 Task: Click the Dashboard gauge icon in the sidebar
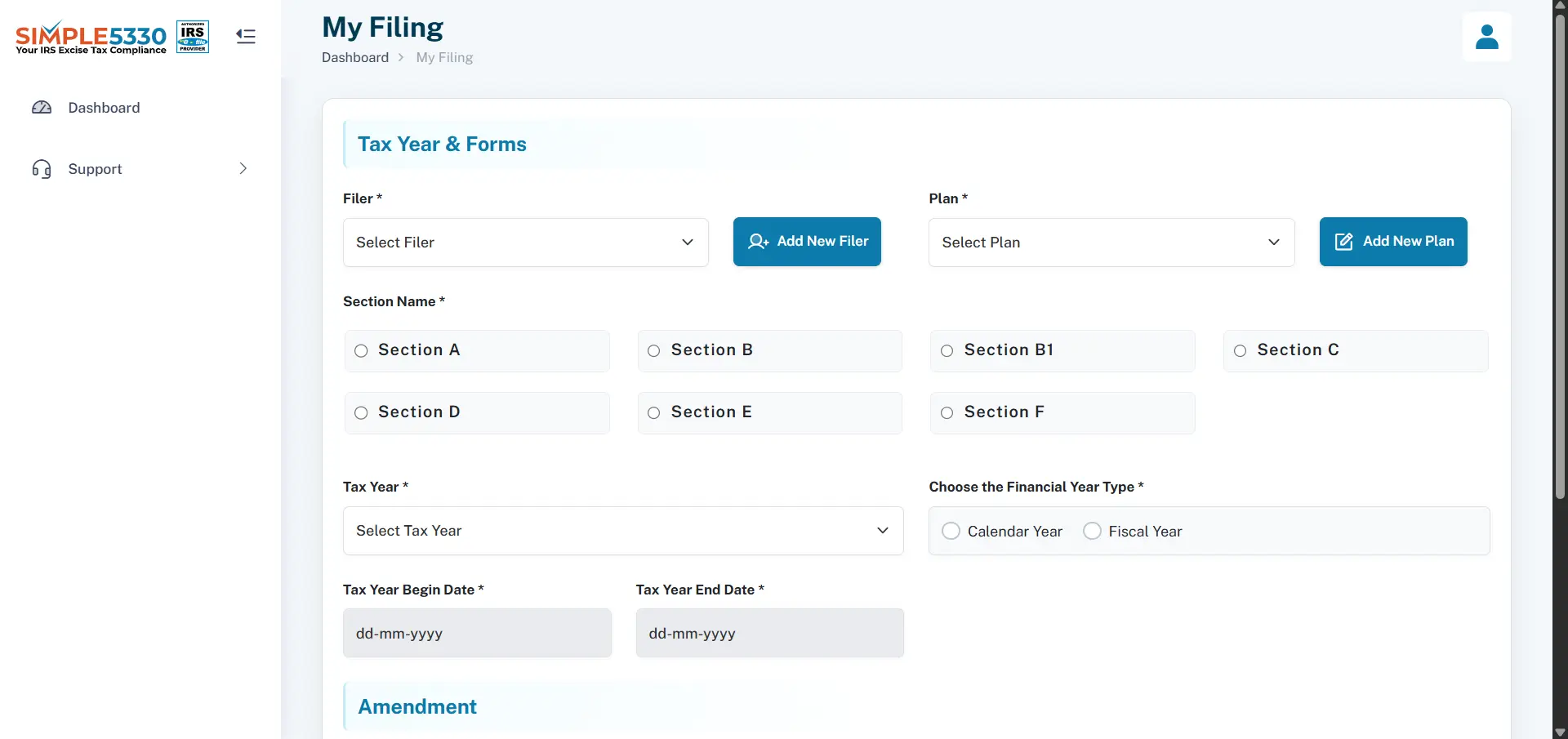42,108
